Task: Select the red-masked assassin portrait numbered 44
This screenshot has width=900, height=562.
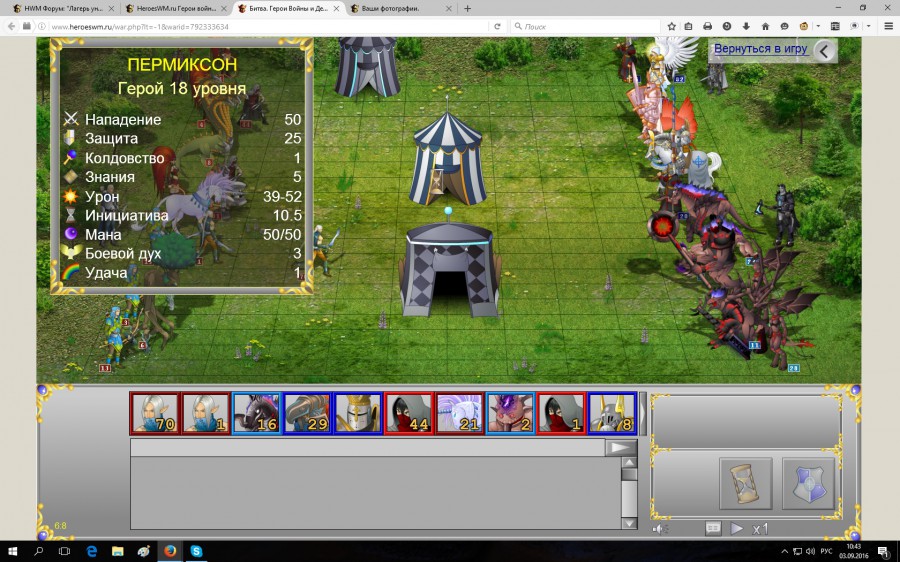Action: coord(409,413)
